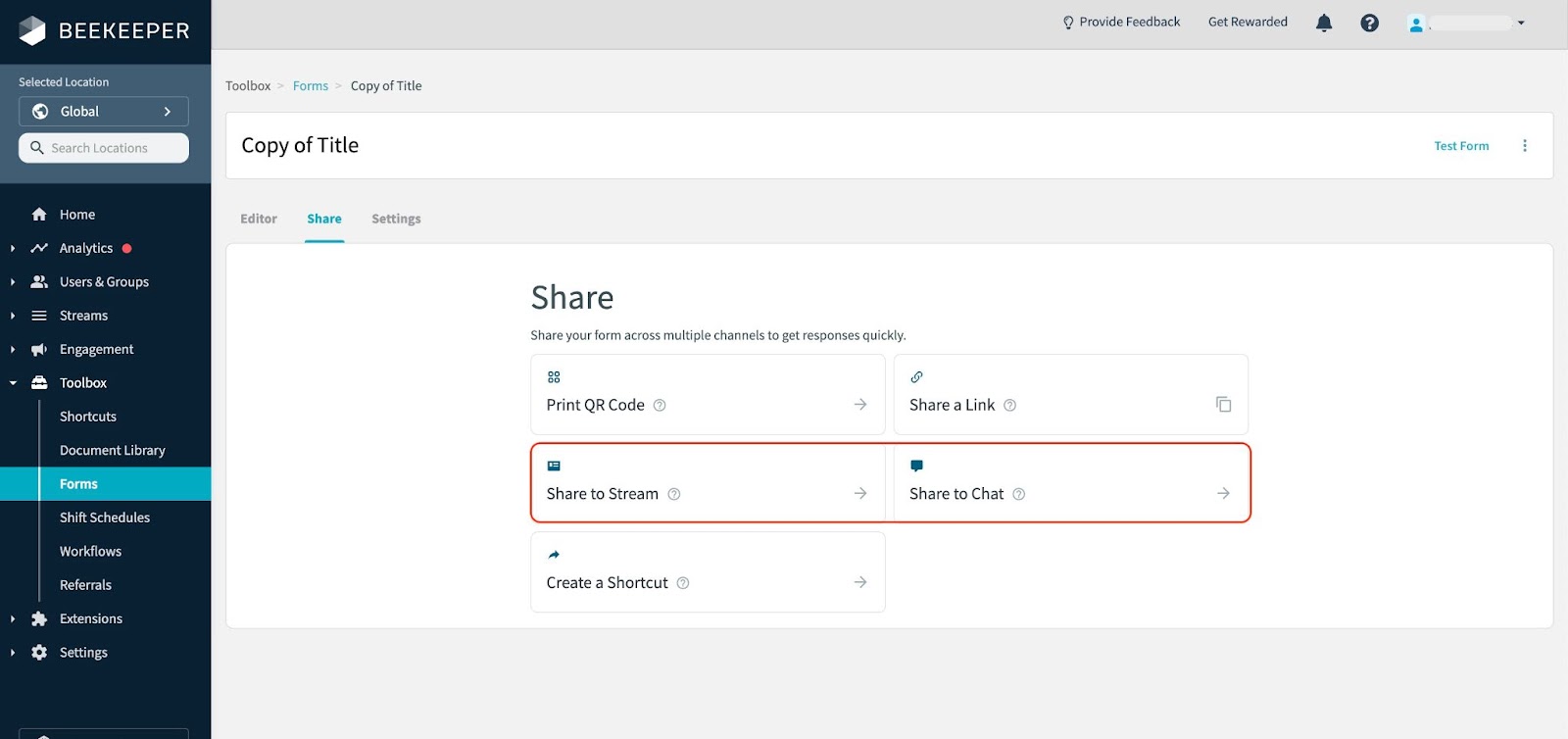Open Shortcuts under Toolbox
This screenshot has height=739, width=1568.
click(88, 417)
